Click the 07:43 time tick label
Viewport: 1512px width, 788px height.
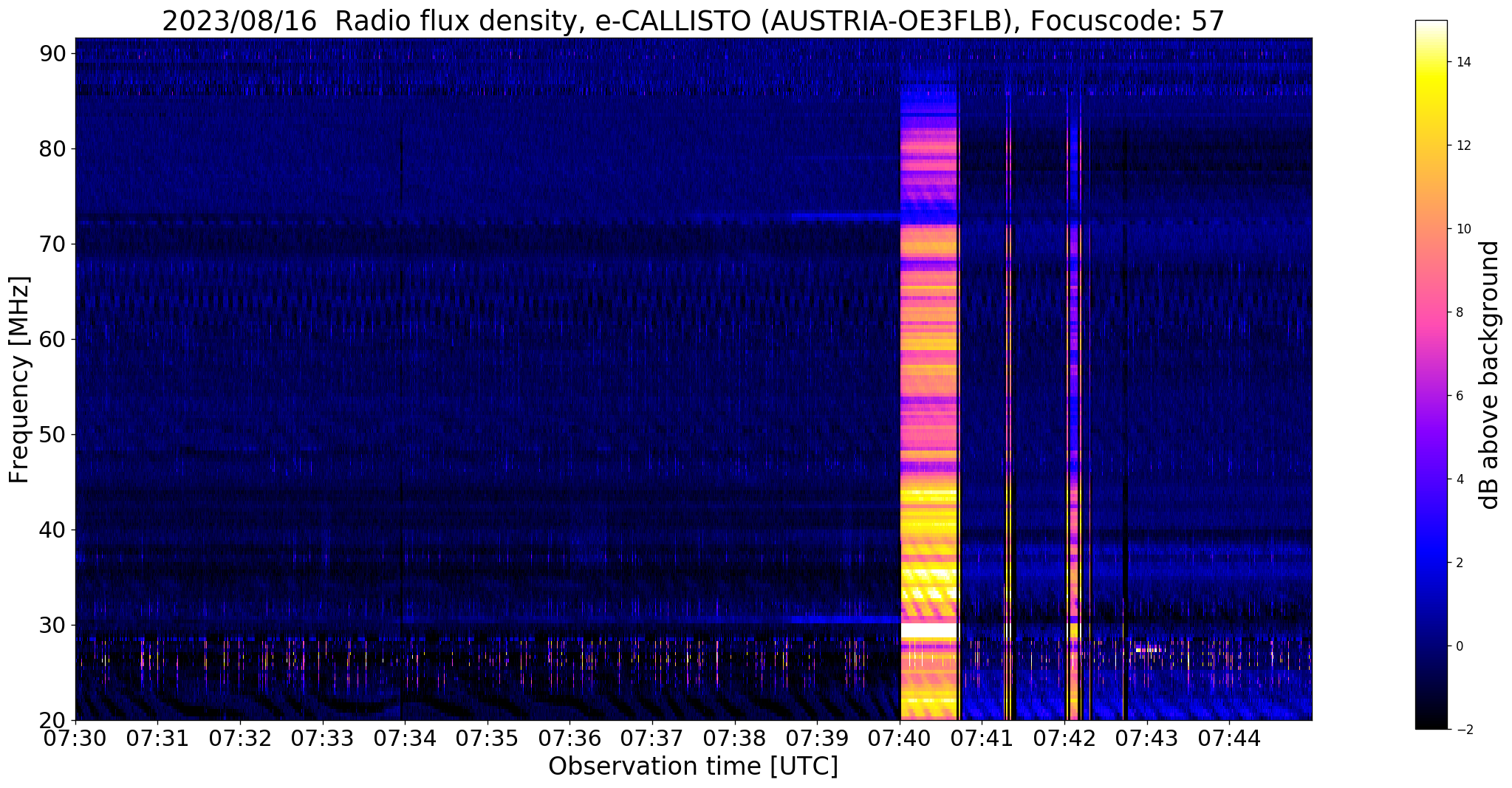(x=1147, y=738)
